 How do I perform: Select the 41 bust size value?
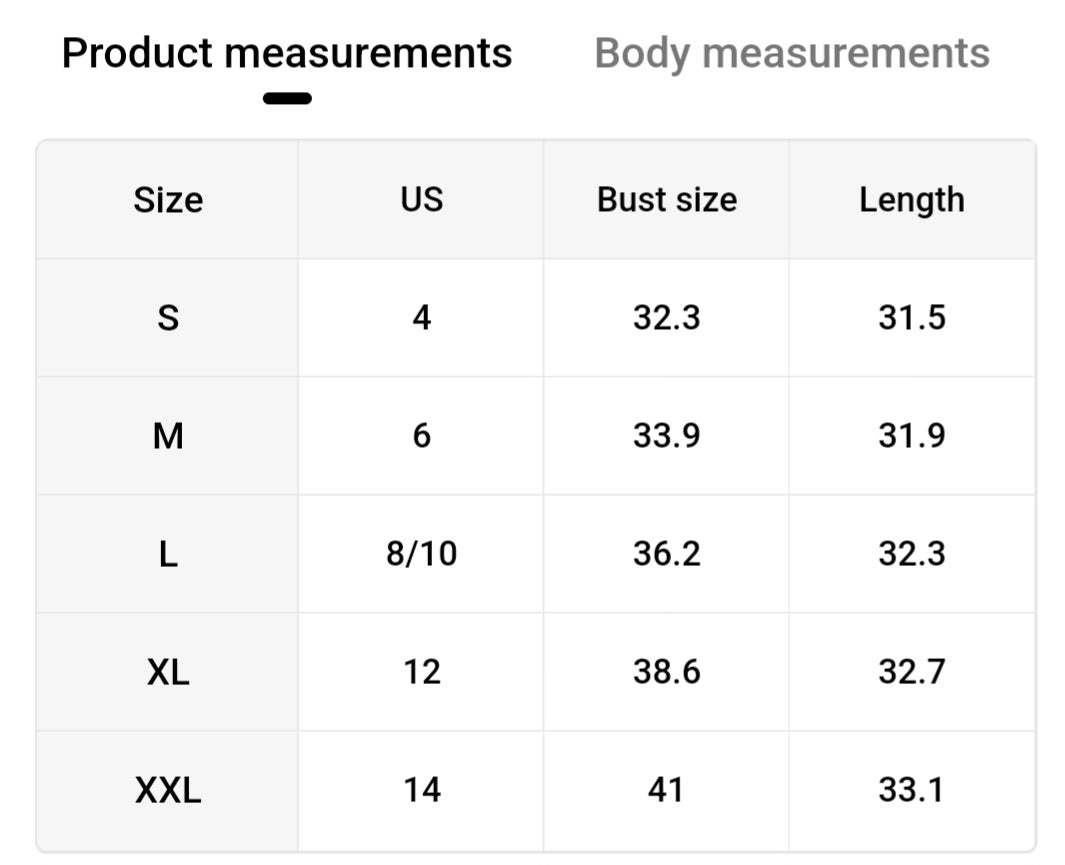[666, 791]
